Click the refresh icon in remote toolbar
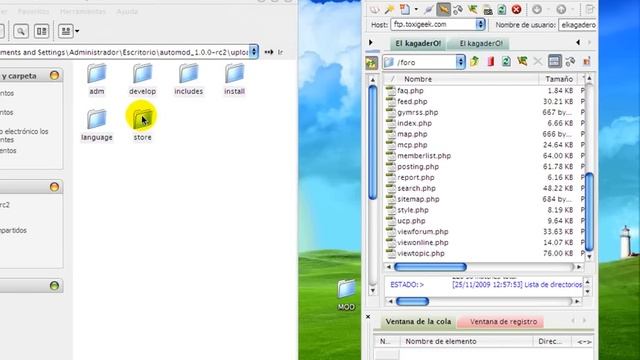The image size is (640, 360). [506, 62]
